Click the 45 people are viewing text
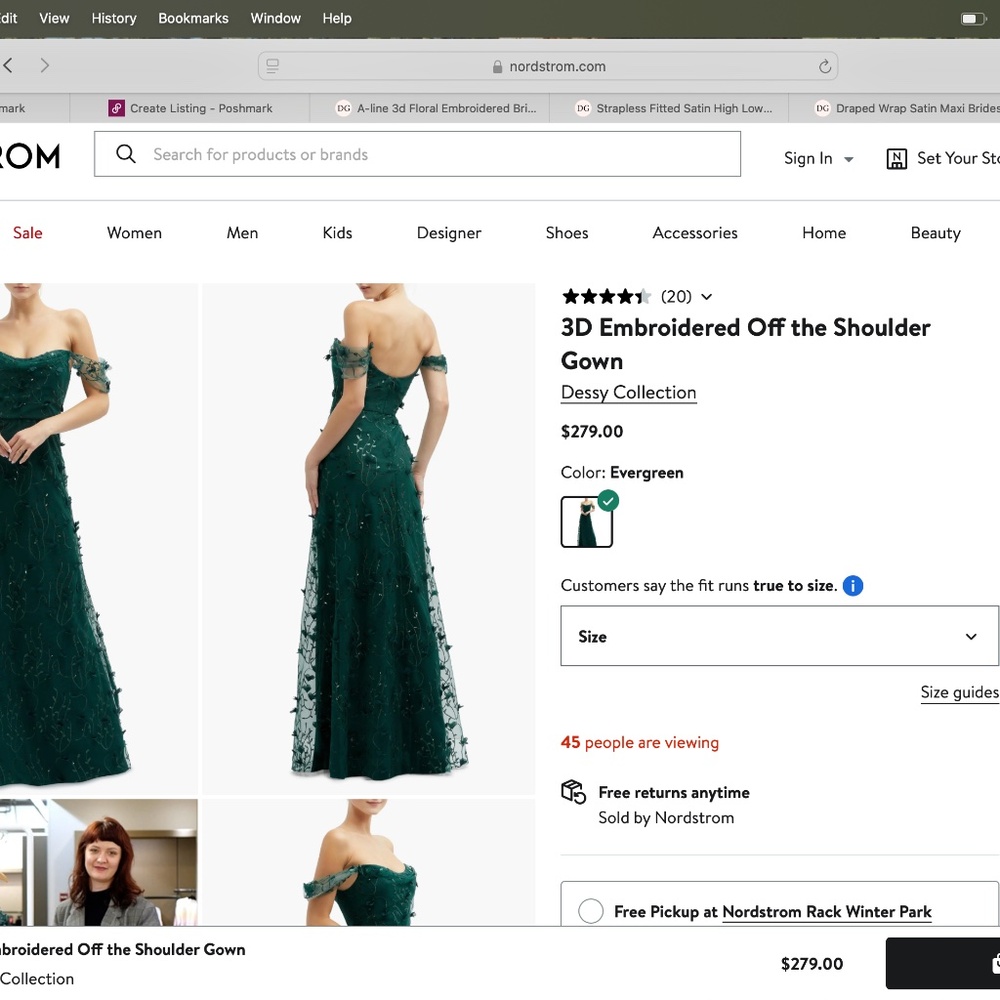The image size is (1000, 1000). click(x=640, y=743)
